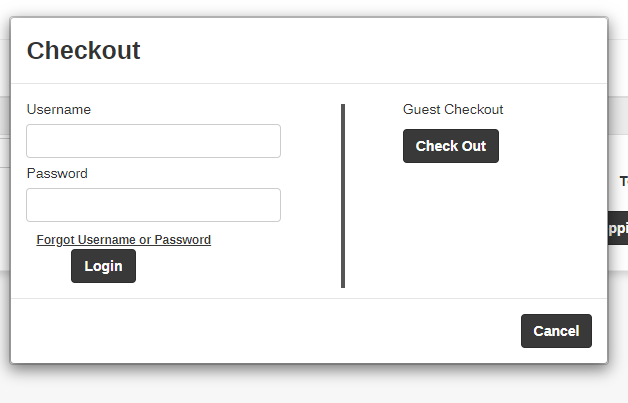Click the blank header area right of Checkout
The image size is (628, 403).
tap(380, 51)
